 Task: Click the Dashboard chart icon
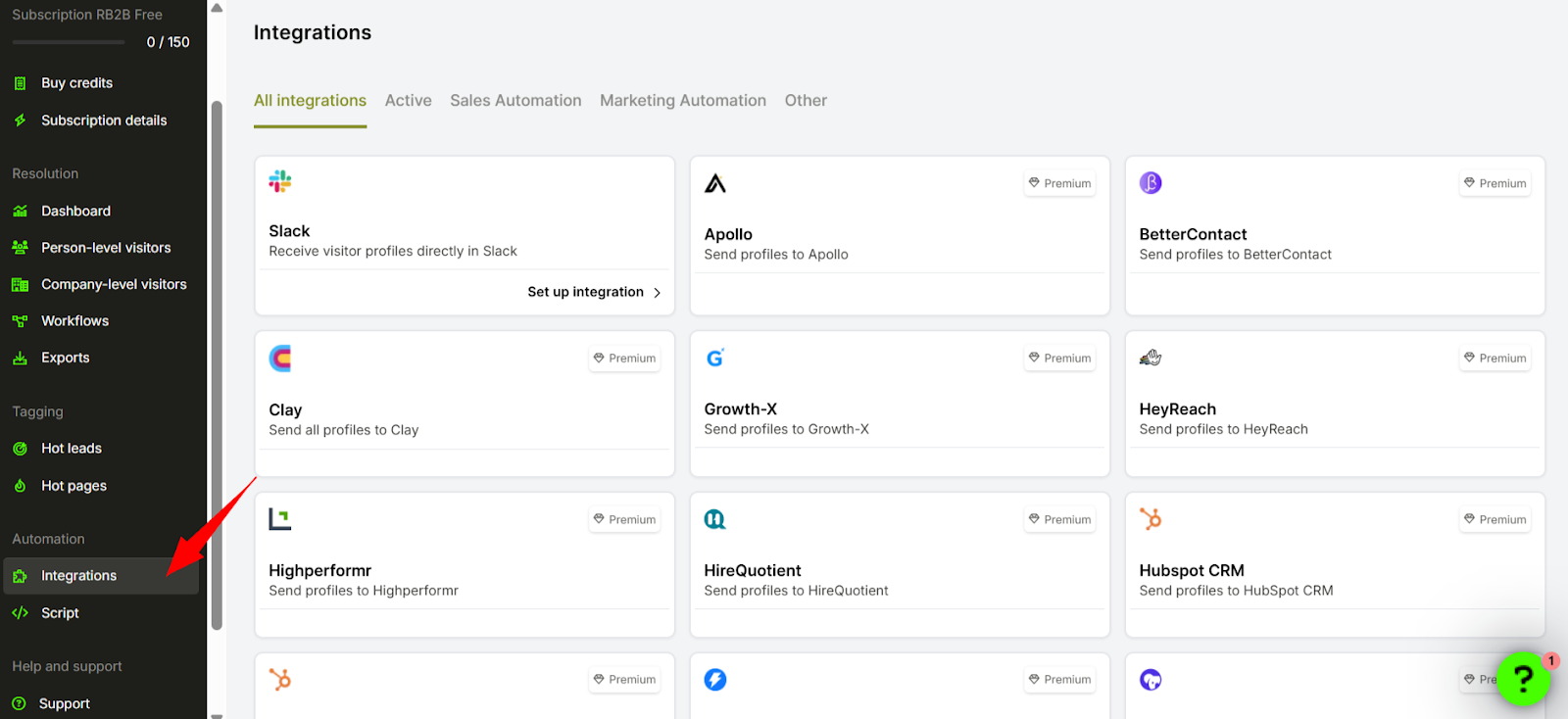click(20, 211)
